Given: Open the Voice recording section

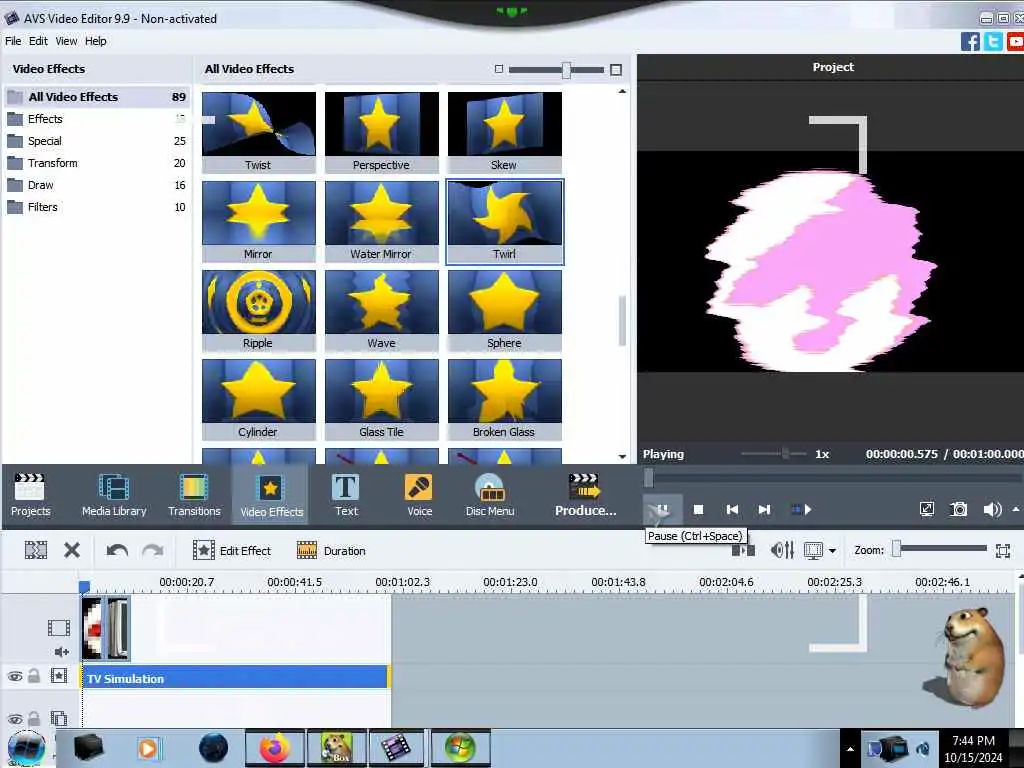Looking at the screenshot, I should (419, 494).
